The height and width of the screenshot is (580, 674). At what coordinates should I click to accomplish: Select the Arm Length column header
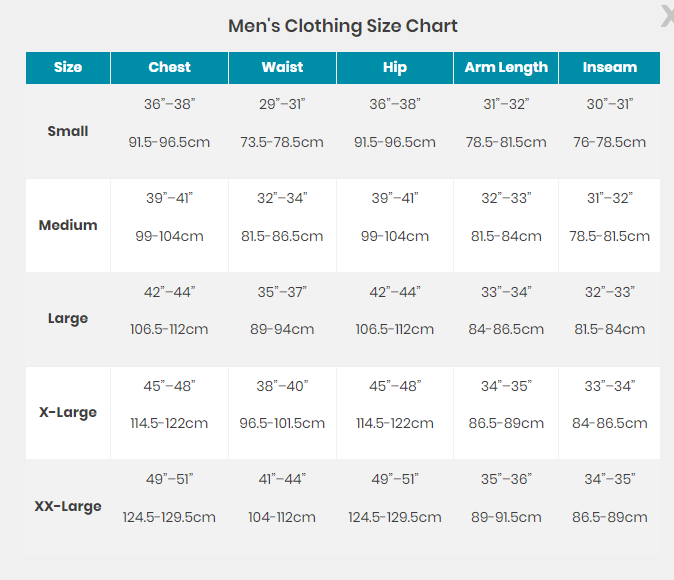(506, 67)
